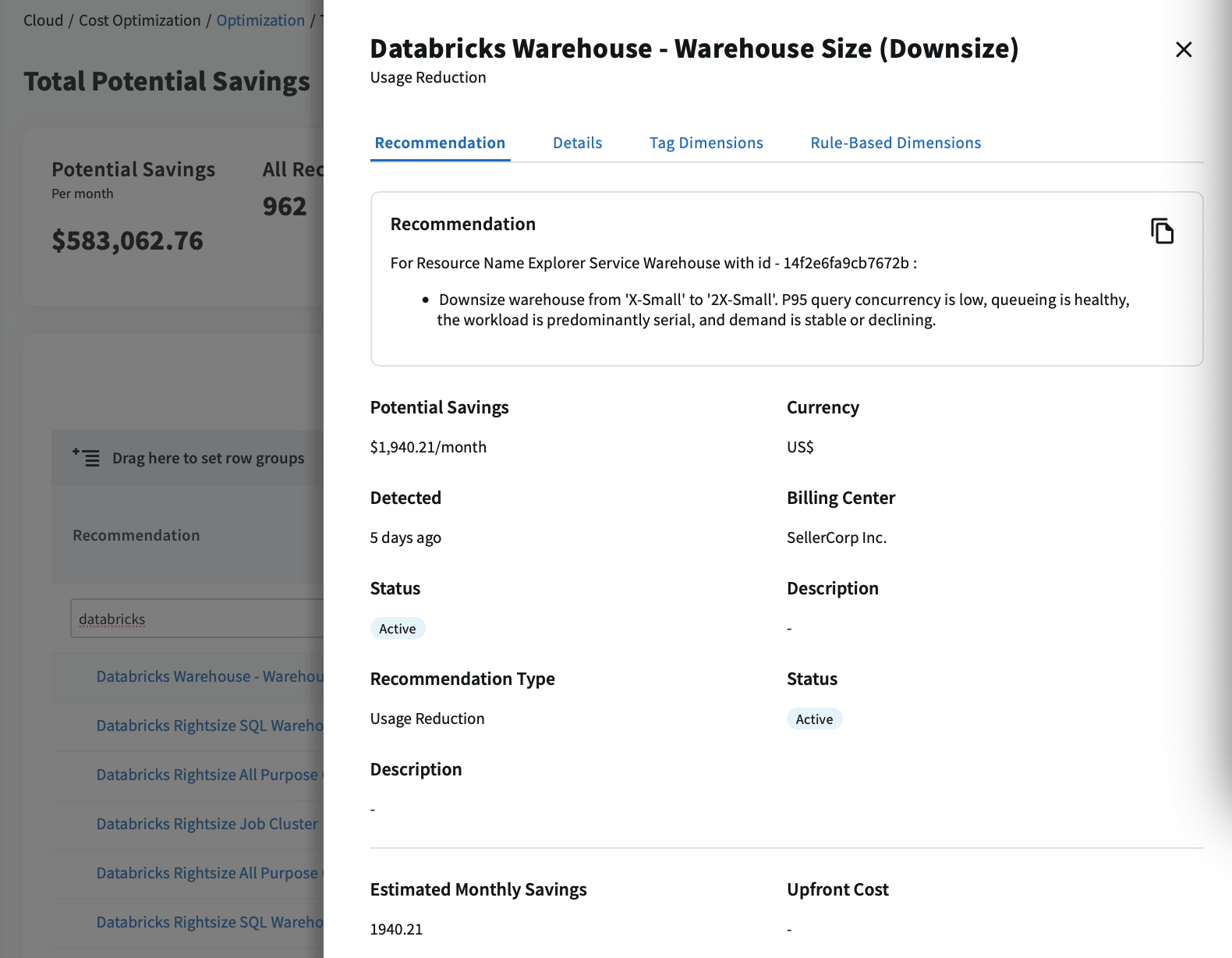Click the Resource Name Explorer Service Warehouse line

coord(653,263)
